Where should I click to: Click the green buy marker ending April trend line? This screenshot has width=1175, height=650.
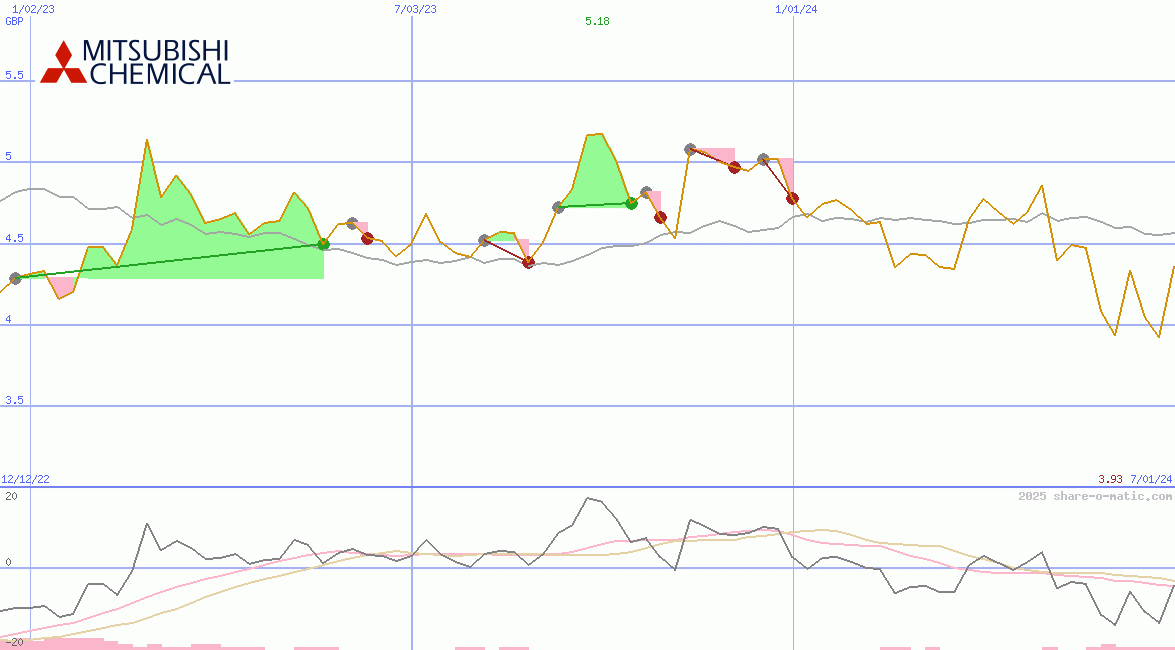[322, 243]
